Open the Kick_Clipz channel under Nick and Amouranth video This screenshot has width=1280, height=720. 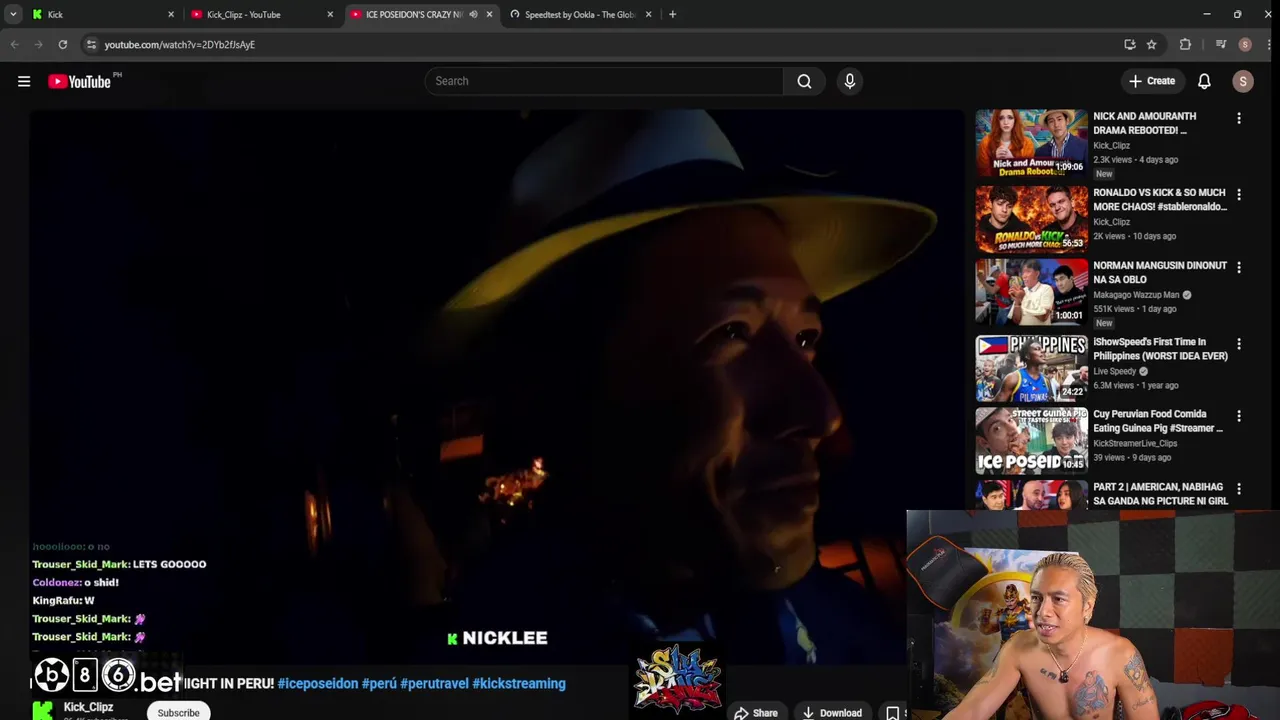pyautogui.click(x=1111, y=145)
